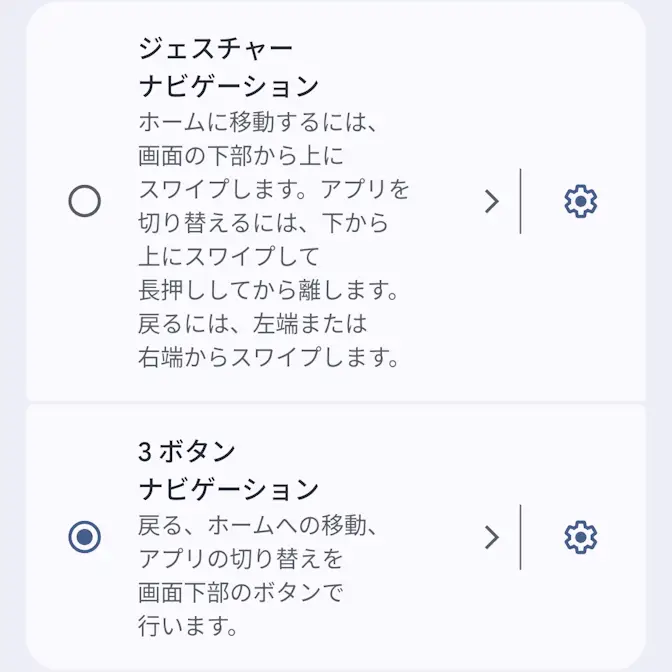The width and height of the screenshot is (672, 672).
Task: Tap the 画面下部のボタンで text line
Action: [x=240, y=592]
